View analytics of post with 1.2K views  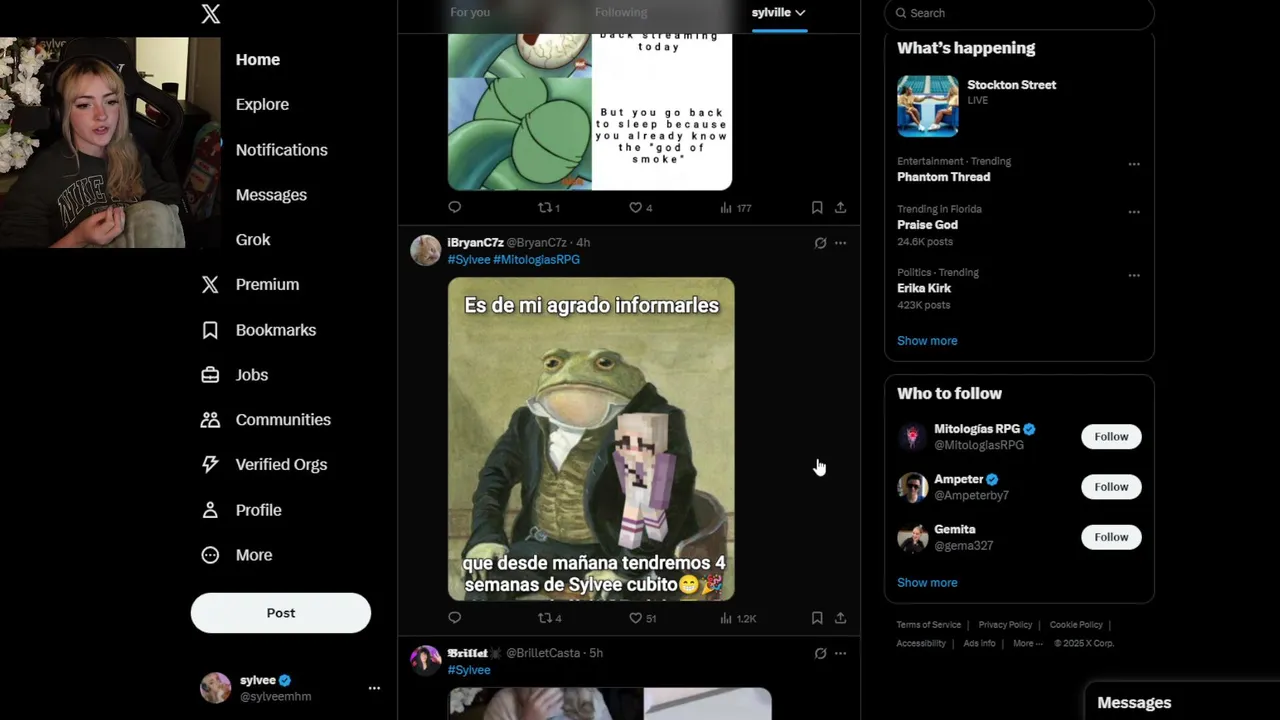pyautogui.click(x=738, y=618)
